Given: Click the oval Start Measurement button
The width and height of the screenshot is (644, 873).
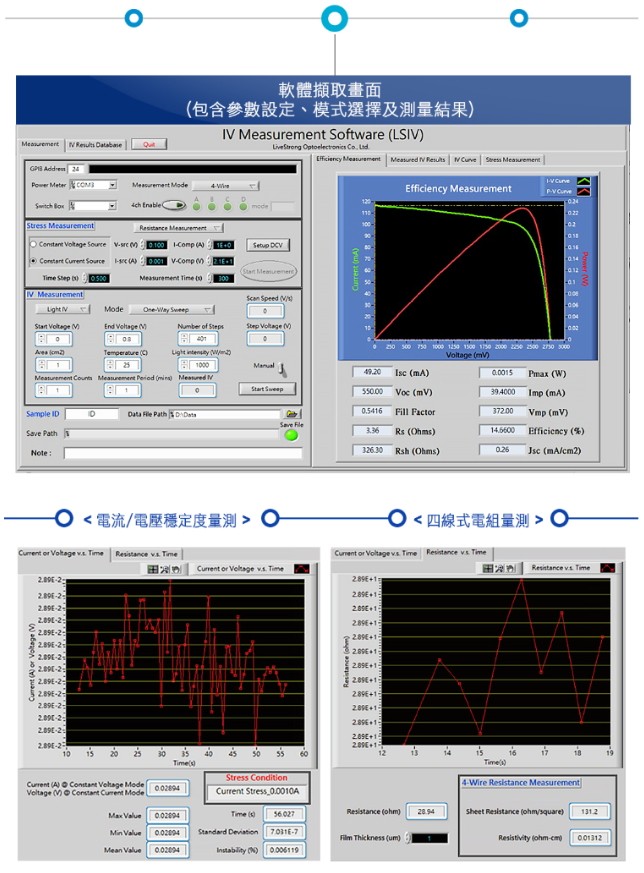Looking at the screenshot, I should point(268,271).
